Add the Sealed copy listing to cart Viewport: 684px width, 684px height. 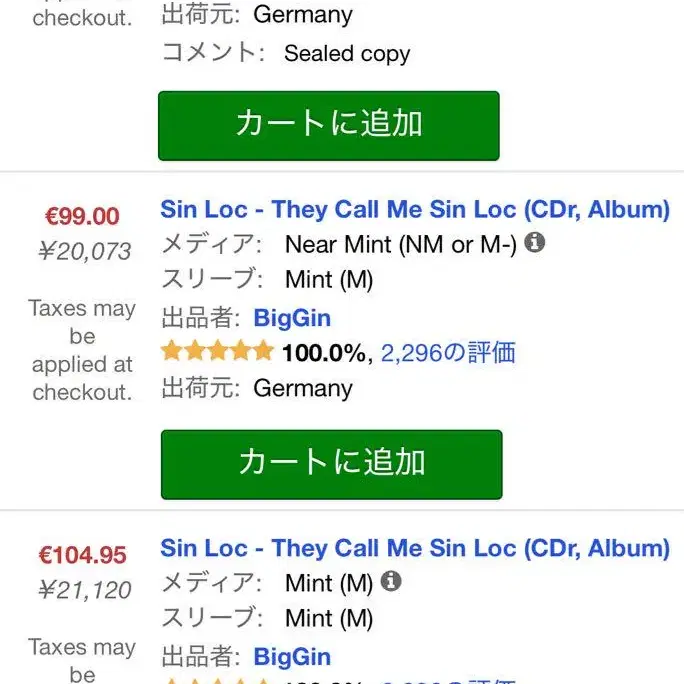(328, 125)
